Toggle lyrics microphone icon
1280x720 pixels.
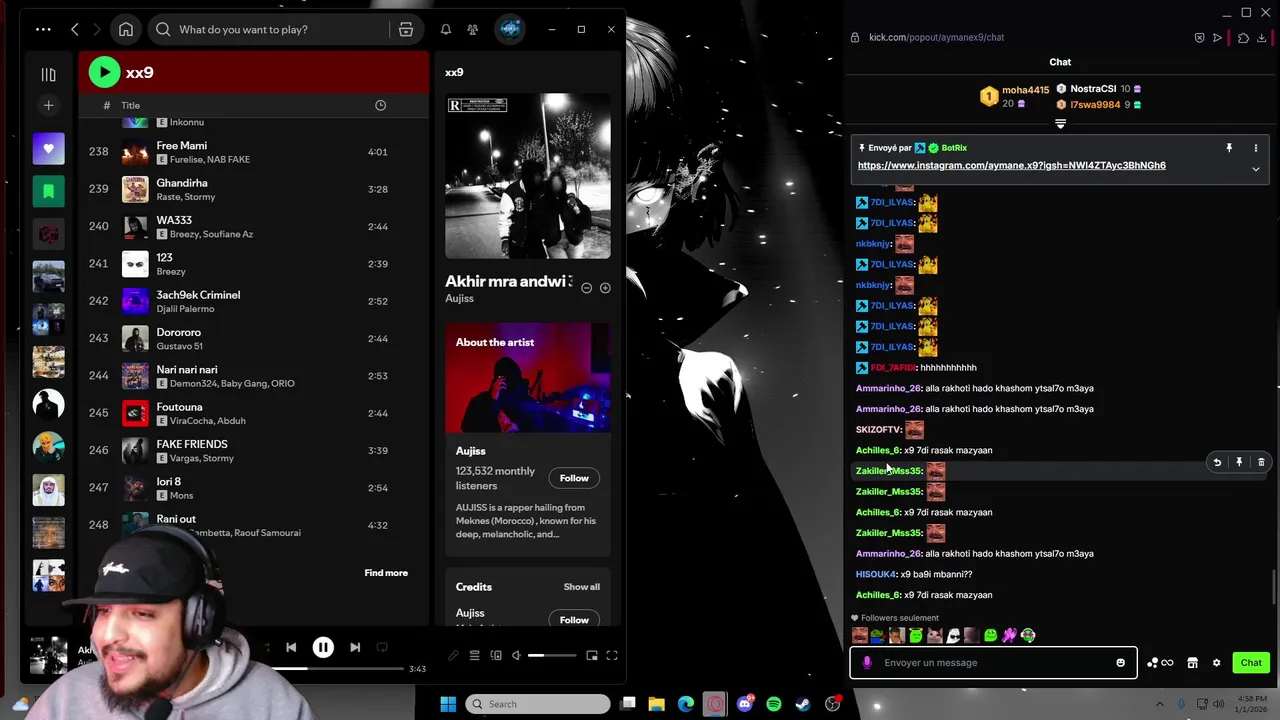(453, 656)
